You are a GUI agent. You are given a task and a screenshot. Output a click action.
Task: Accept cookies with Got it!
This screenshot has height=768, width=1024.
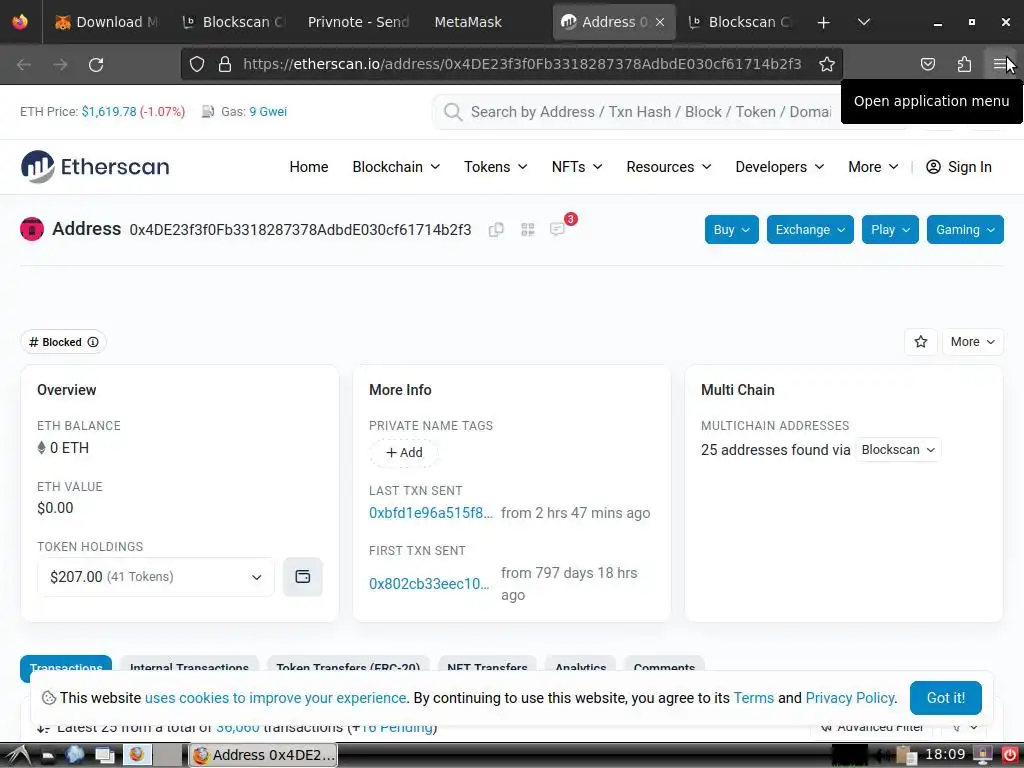point(946,697)
